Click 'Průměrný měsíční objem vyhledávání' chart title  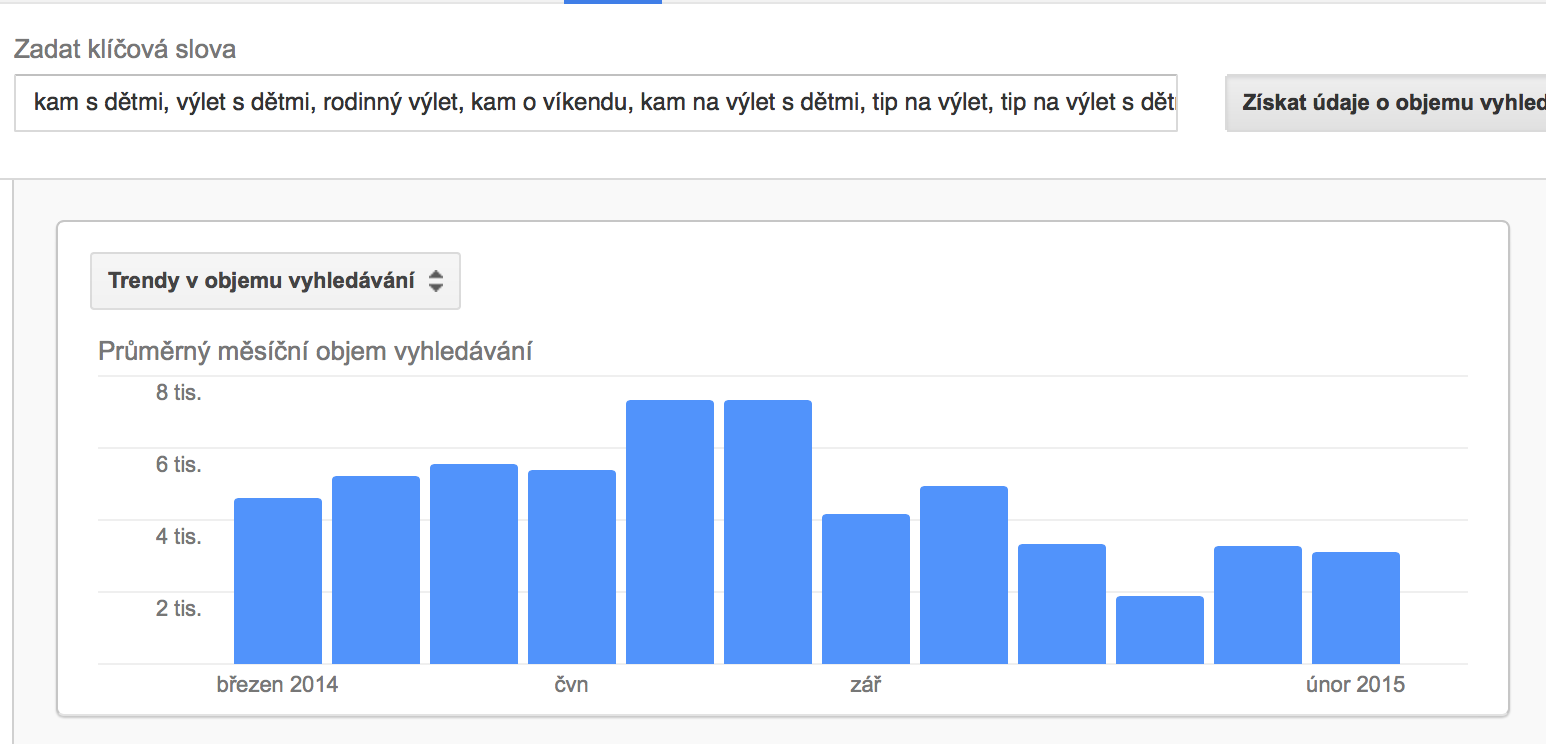(x=315, y=352)
